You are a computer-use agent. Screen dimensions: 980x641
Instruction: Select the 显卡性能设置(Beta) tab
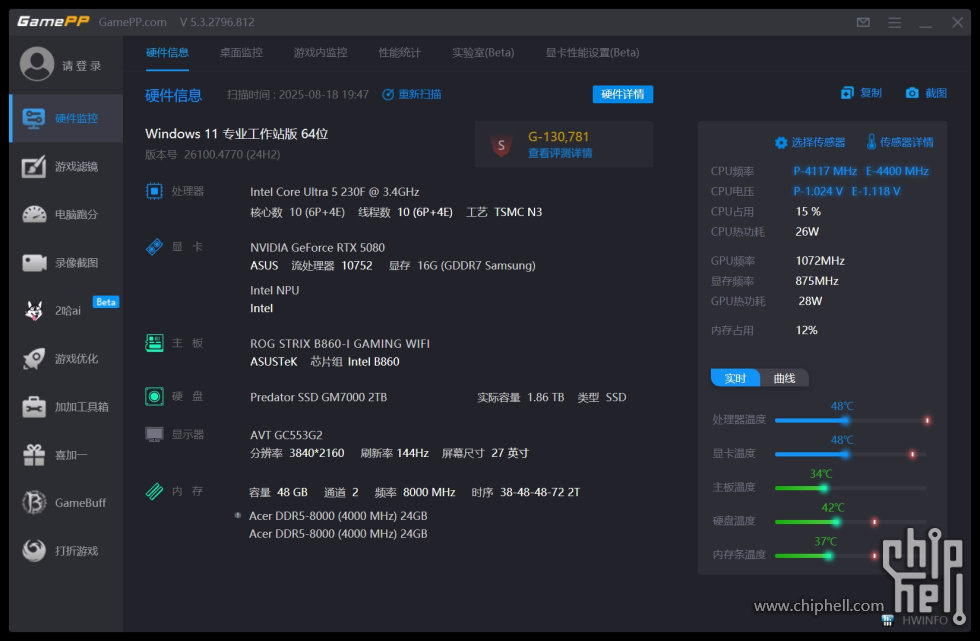pyautogui.click(x=592, y=52)
